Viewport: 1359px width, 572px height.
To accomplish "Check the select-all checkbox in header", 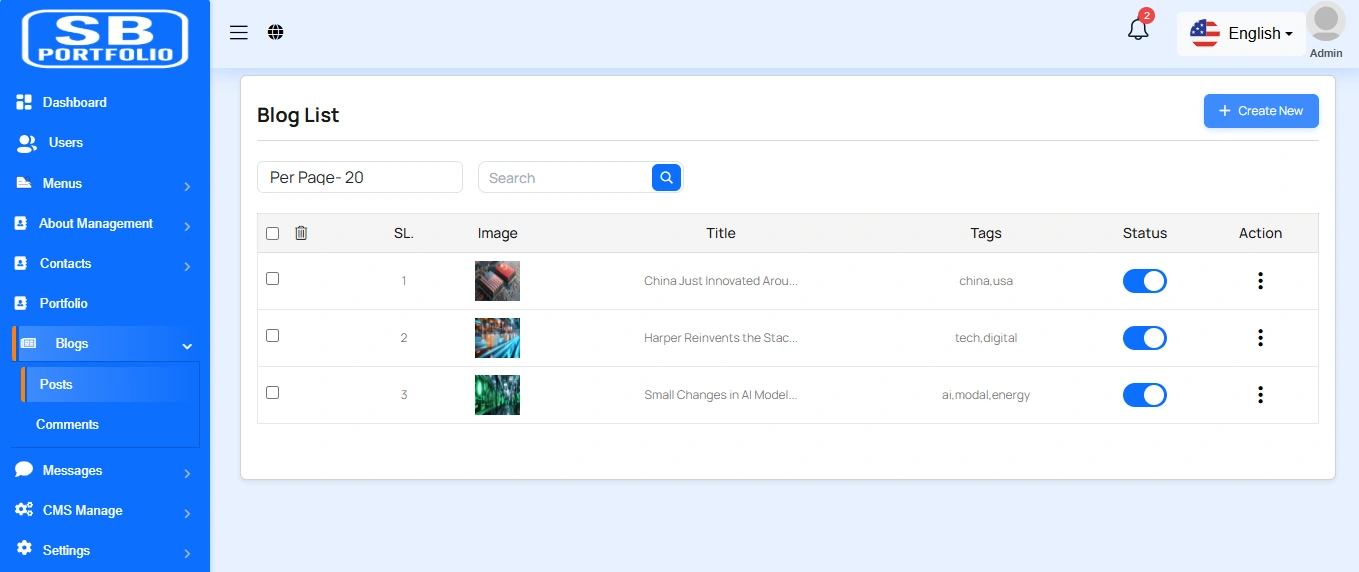I will pos(273,233).
